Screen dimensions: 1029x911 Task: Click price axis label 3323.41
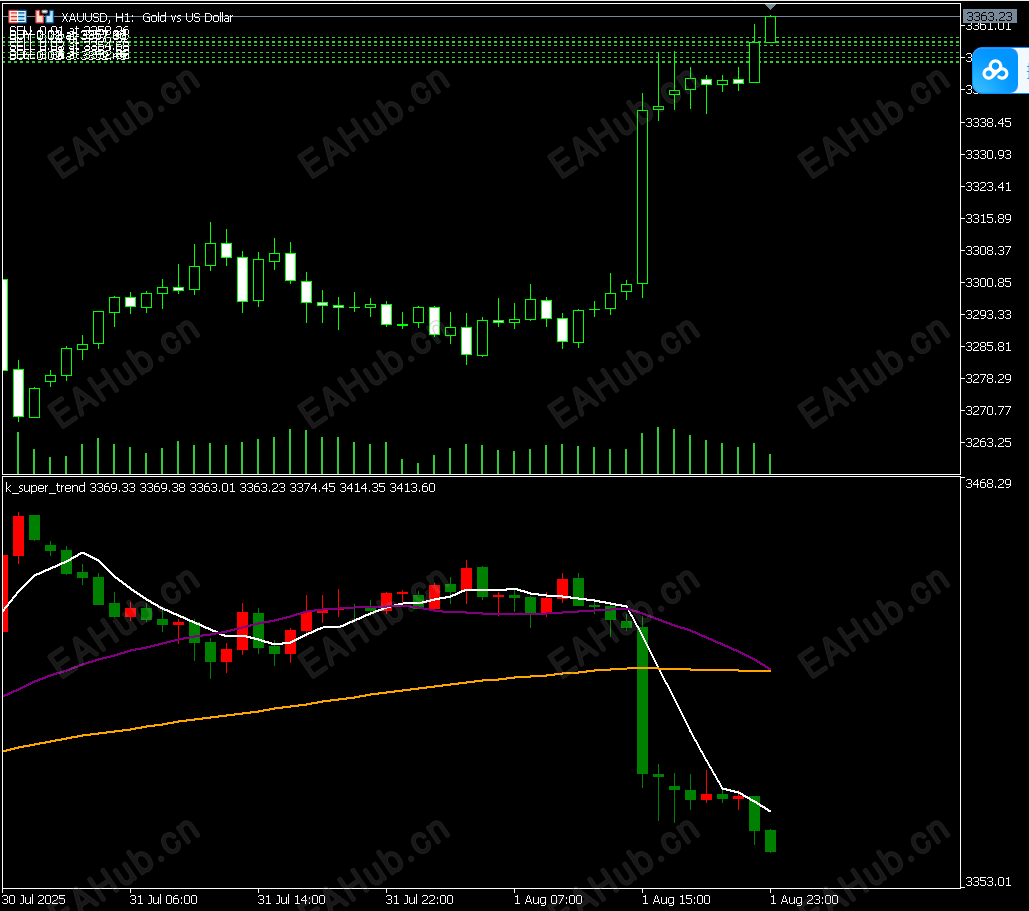point(989,186)
